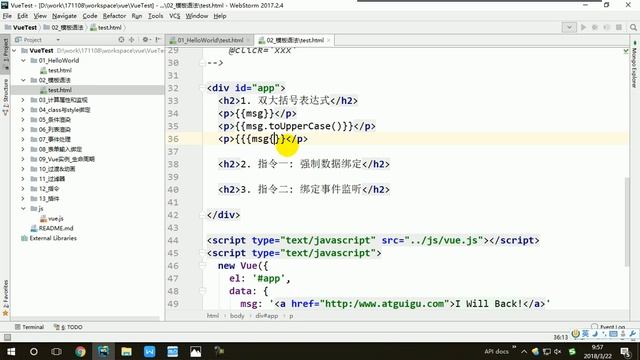Click the collapse all icon in Project panel
640x360 pixels.
tap(131, 40)
